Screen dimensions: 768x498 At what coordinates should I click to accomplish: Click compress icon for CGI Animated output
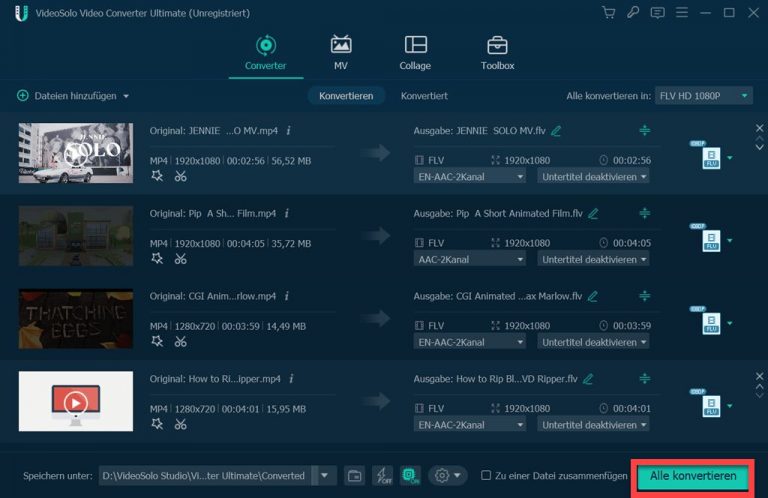(x=645, y=296)
